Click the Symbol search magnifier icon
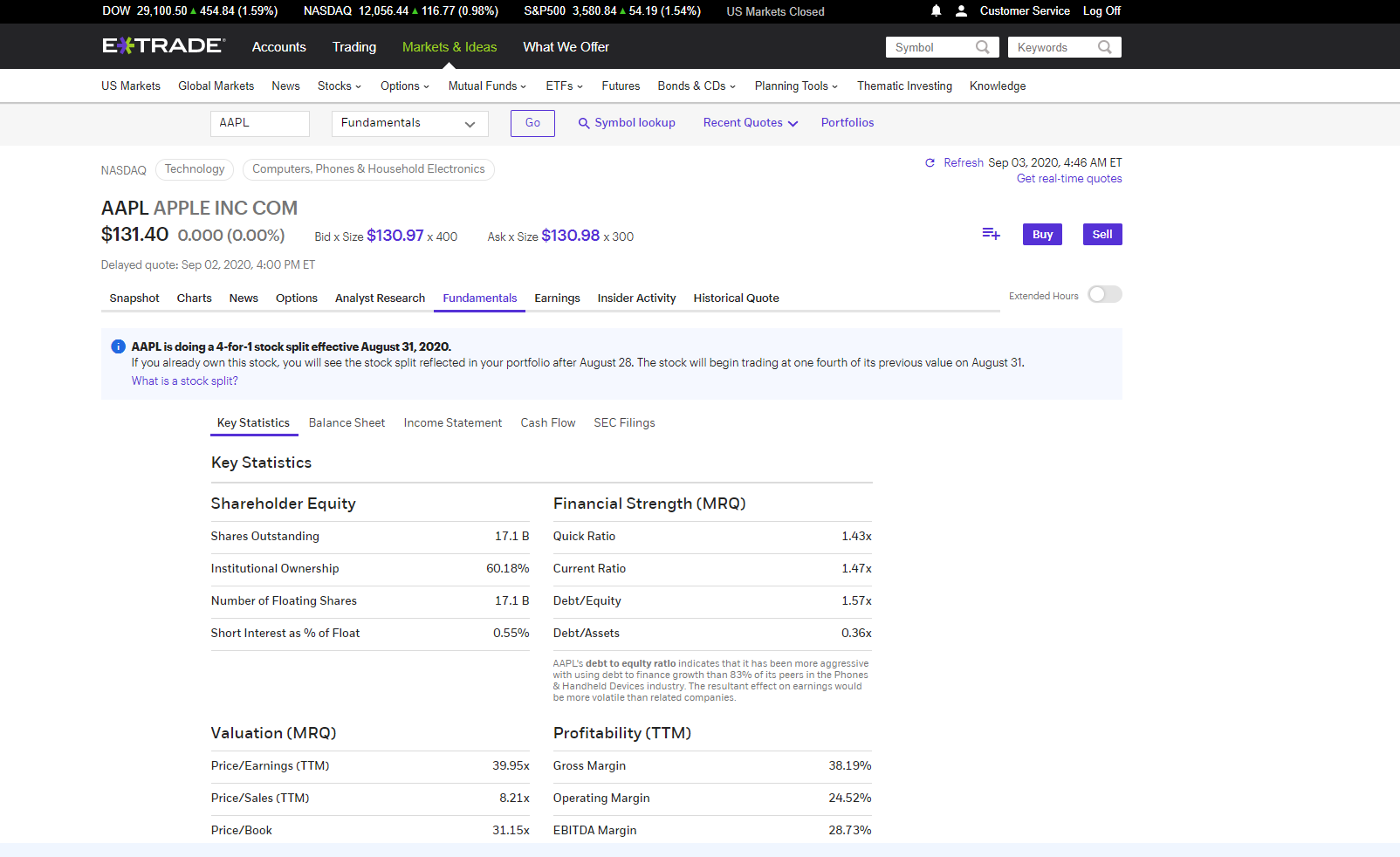This screenshot has width=1400, height=857. (983, 47)
